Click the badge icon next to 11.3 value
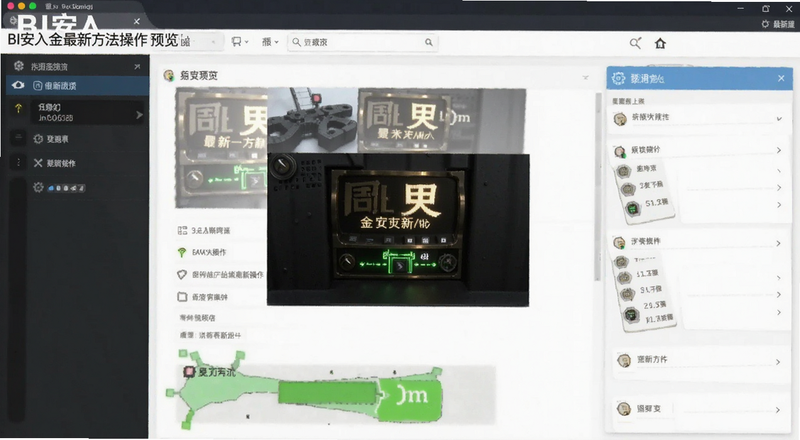Screen dimensions: 800x440 click(624, 278)
